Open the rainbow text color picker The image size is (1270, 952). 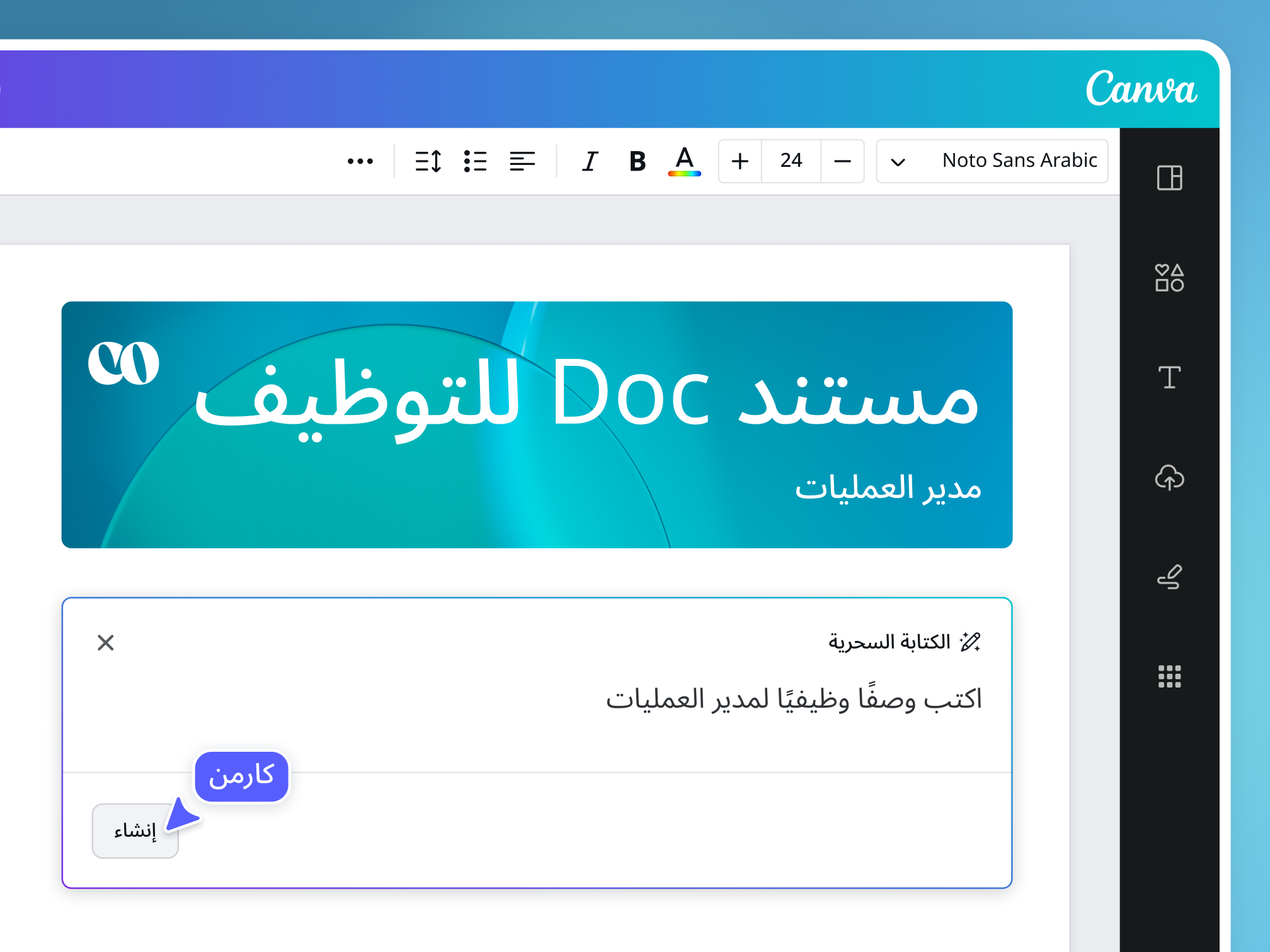click(x=685, y=161)
